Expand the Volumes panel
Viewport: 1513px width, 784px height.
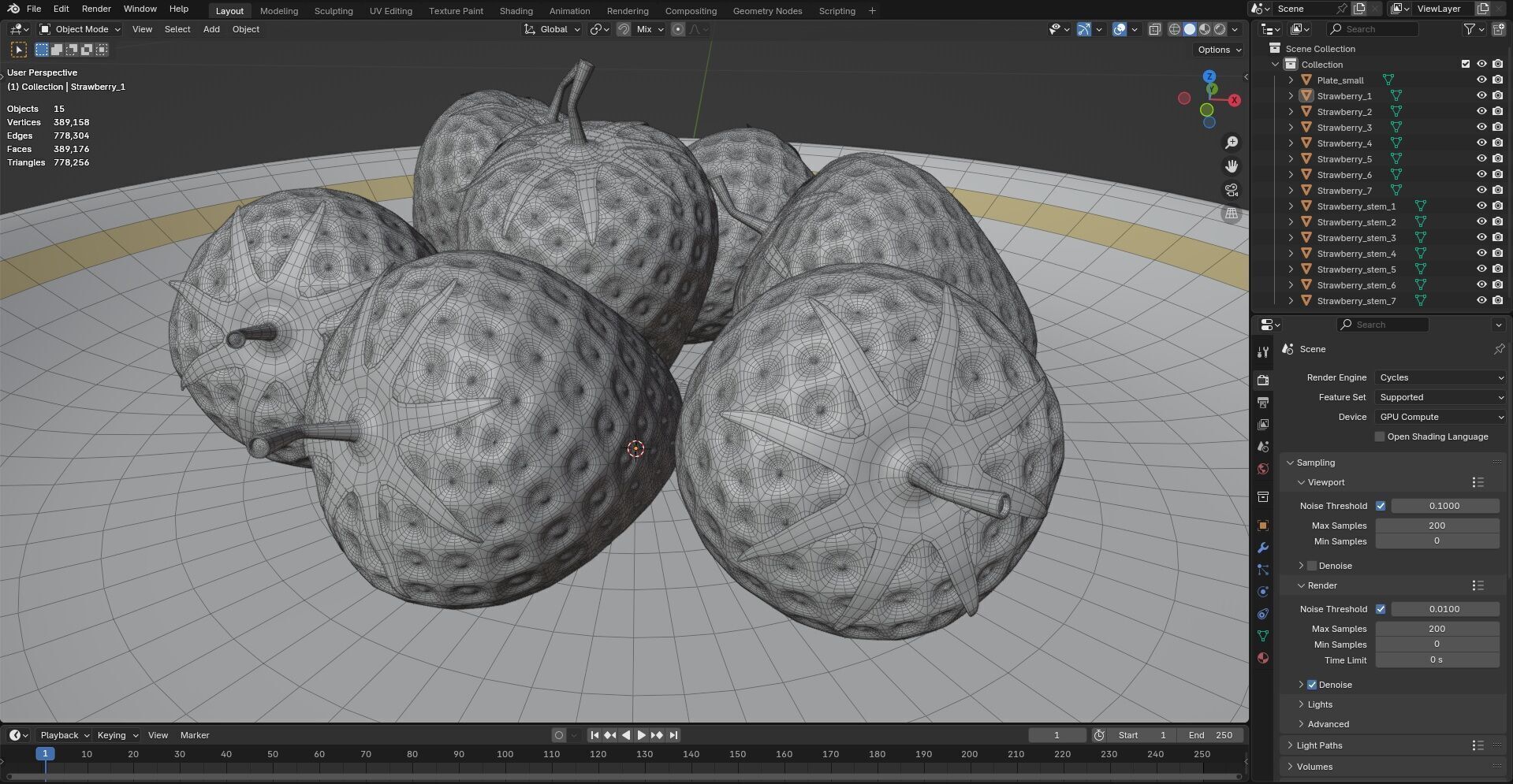[x=1314, y=767]
